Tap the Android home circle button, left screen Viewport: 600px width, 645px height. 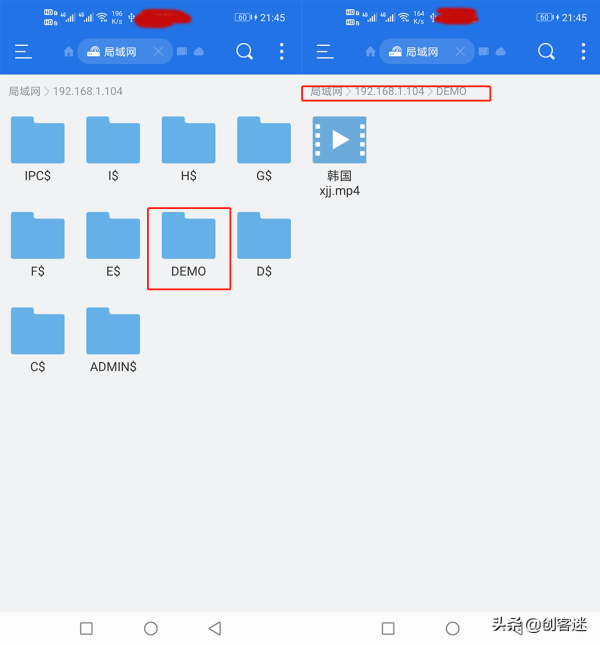pos(151,628)
